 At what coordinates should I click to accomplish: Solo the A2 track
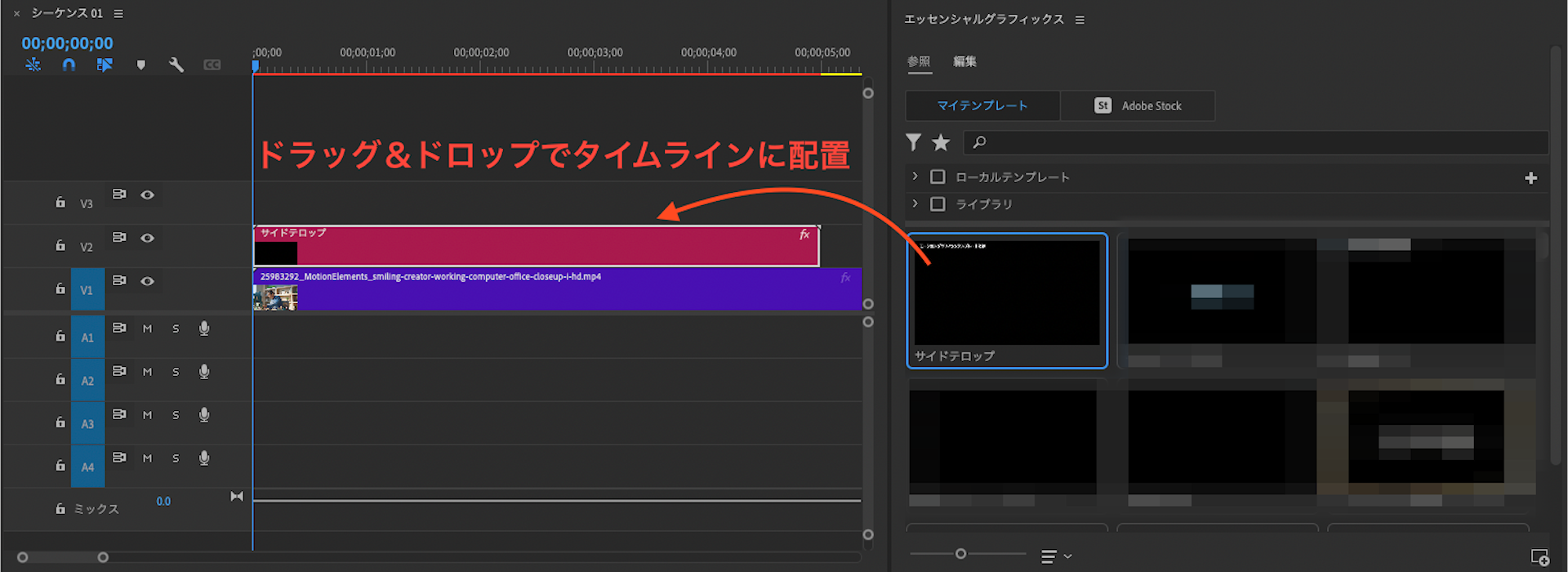click(x=176, y=372)
